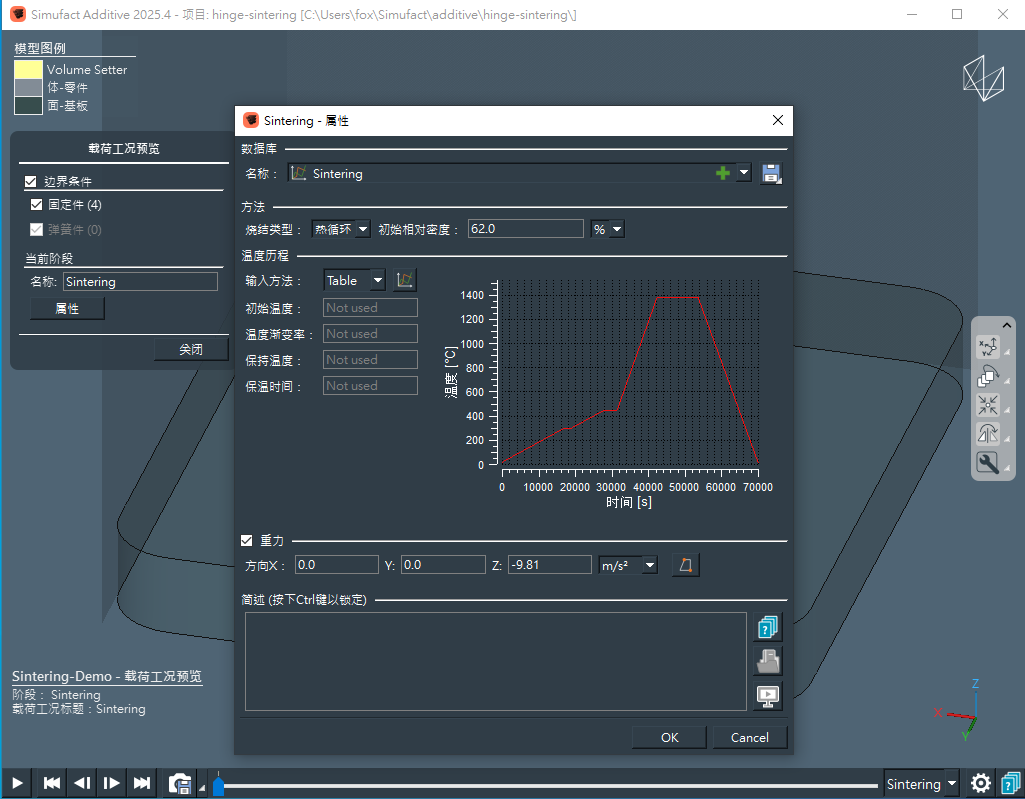Click the stamp icon beside description box

point(768,661)
